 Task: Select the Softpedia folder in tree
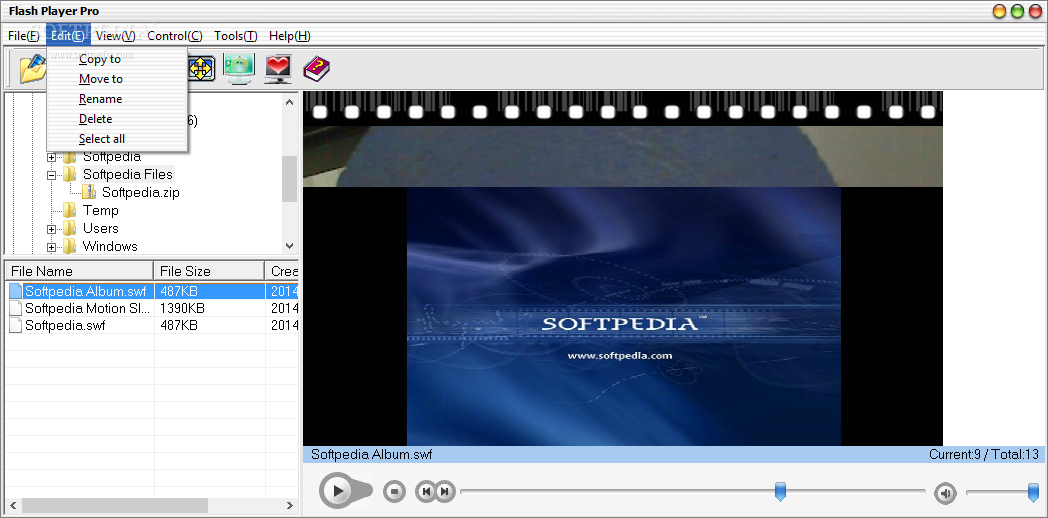(112, 156)
